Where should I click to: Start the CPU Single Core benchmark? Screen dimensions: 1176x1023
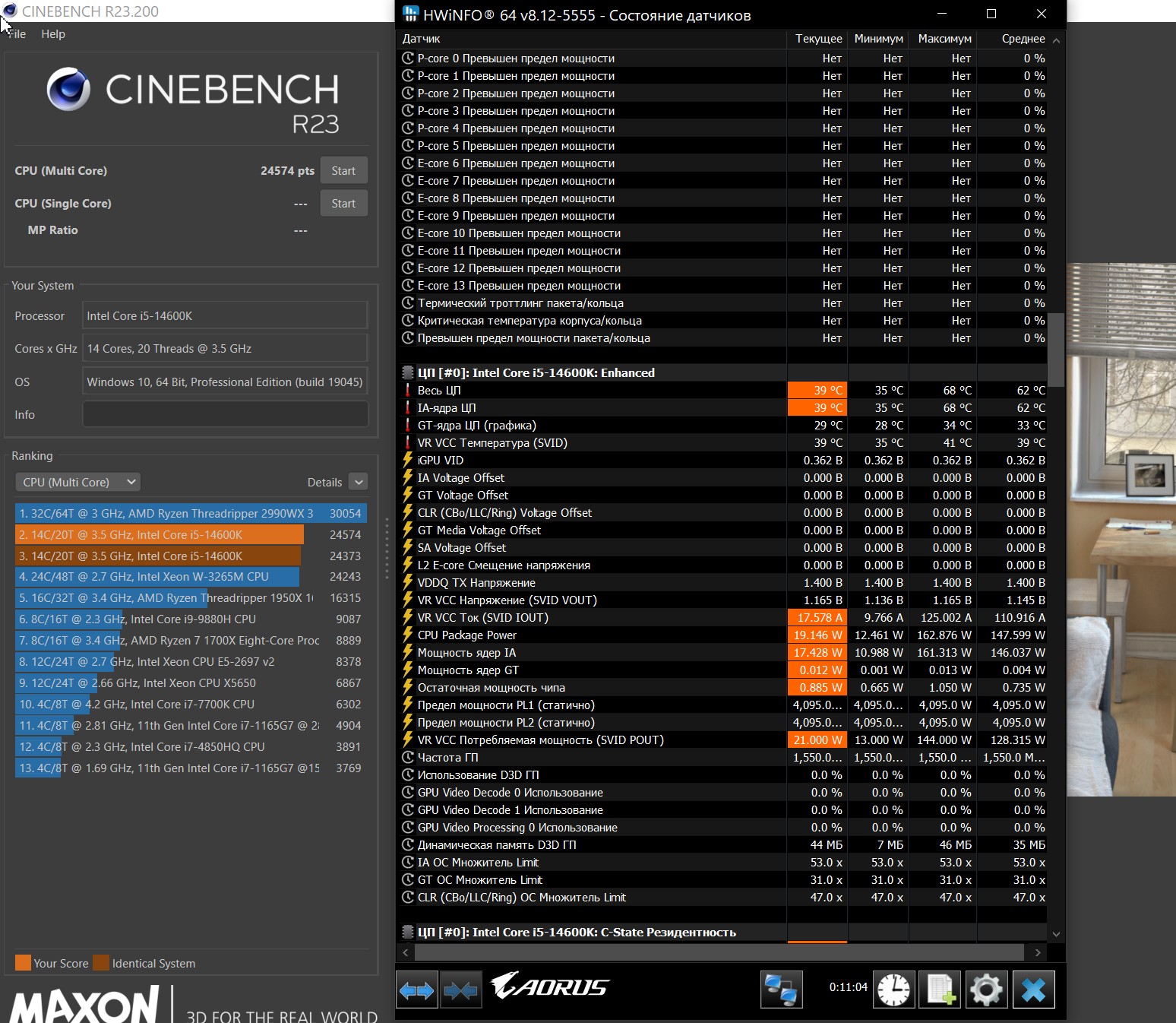tap(343, 204)
